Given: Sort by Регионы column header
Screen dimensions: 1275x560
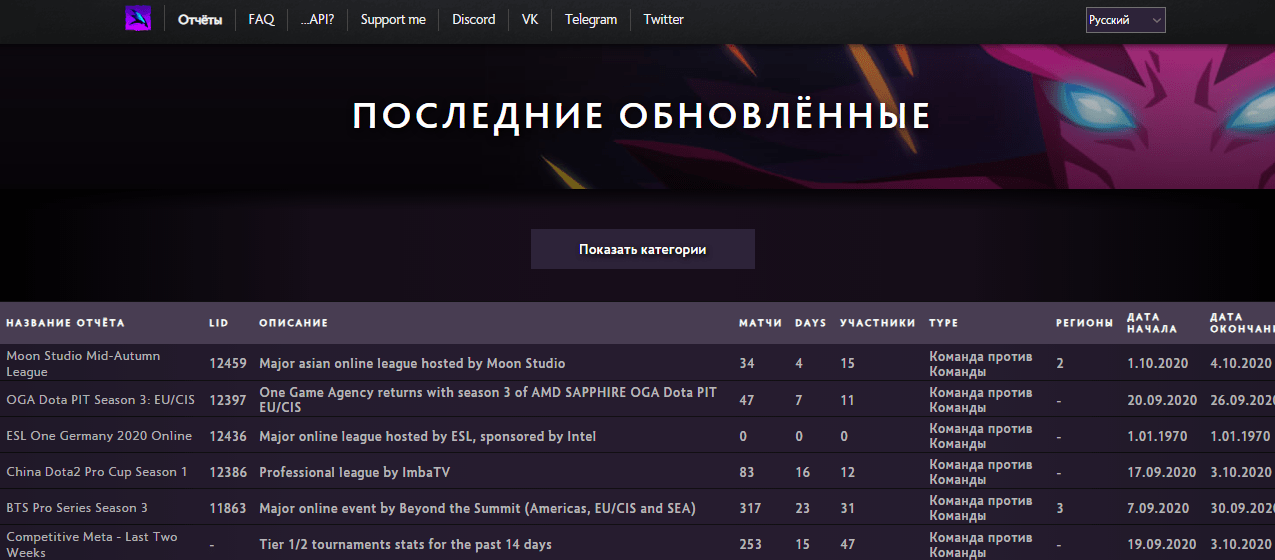Looking at the screenshot, I should (x=1084, y=323).
